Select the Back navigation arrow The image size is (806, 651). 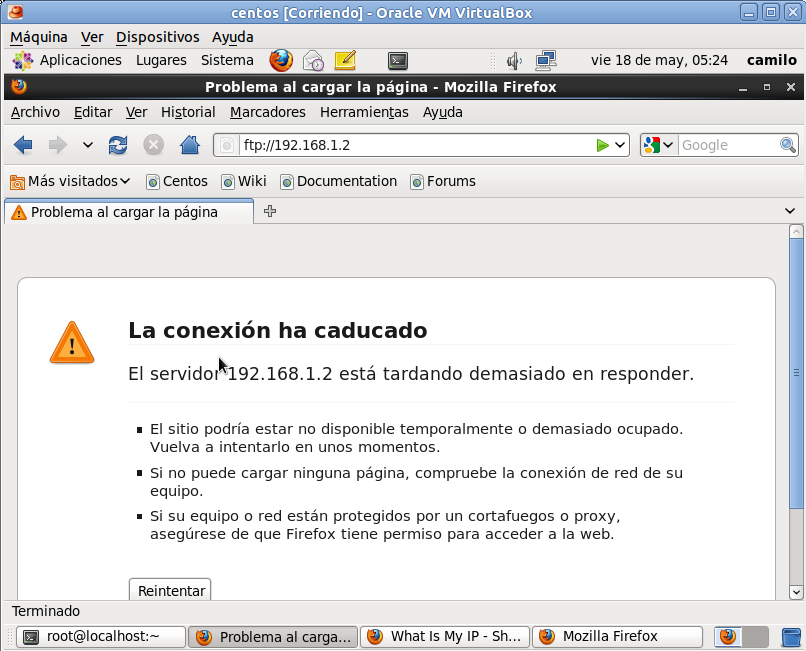24,144
